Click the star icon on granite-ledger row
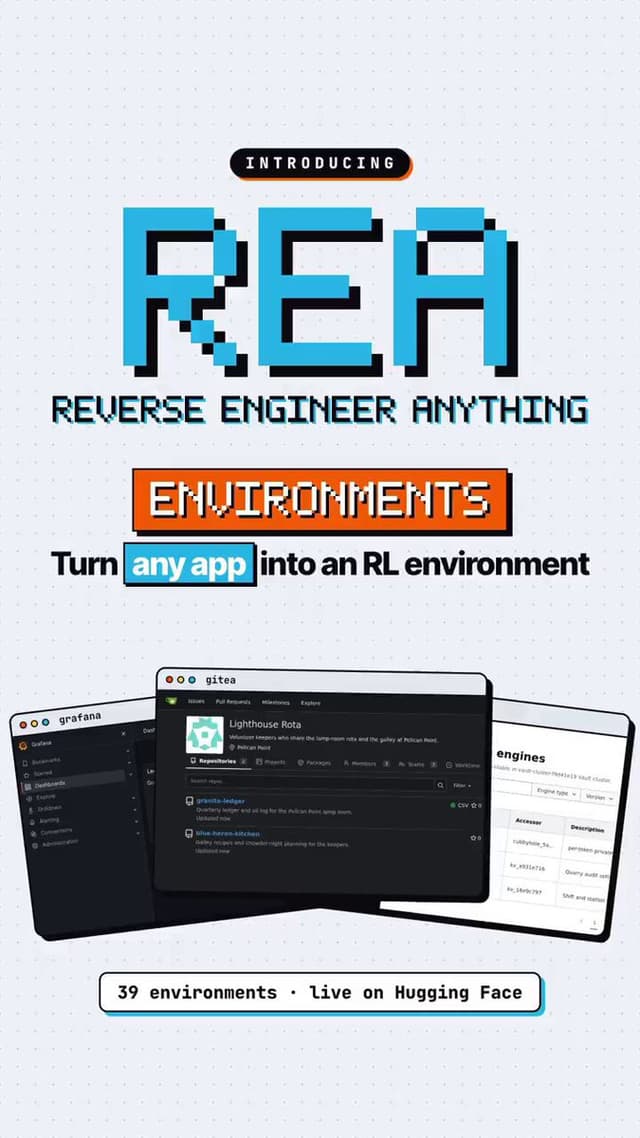The image size is (640, 1138). [474, 806]
